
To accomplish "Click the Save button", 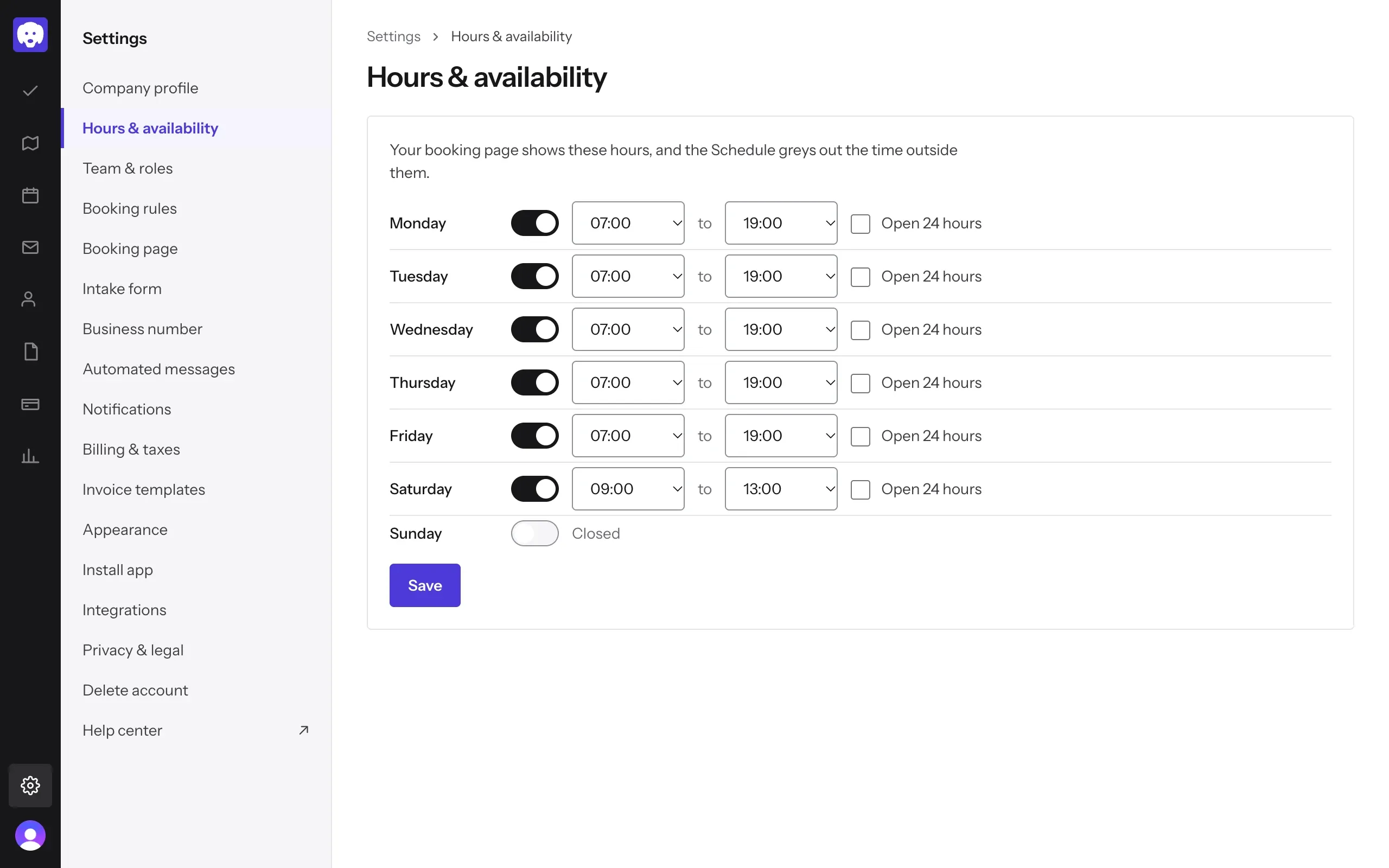I will pyautogui.click(x=425, y=585).
